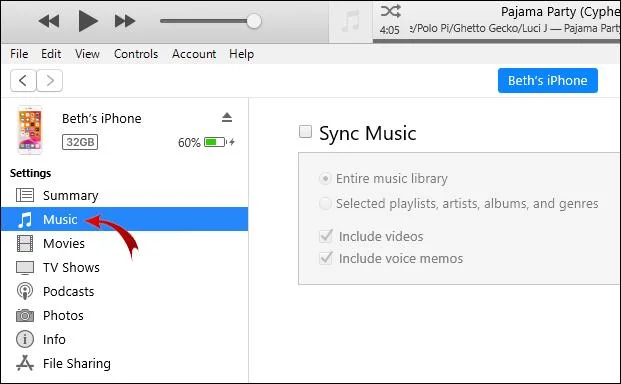
Task: Toggle the Include videos checkbox
Action: coord(326,236)
